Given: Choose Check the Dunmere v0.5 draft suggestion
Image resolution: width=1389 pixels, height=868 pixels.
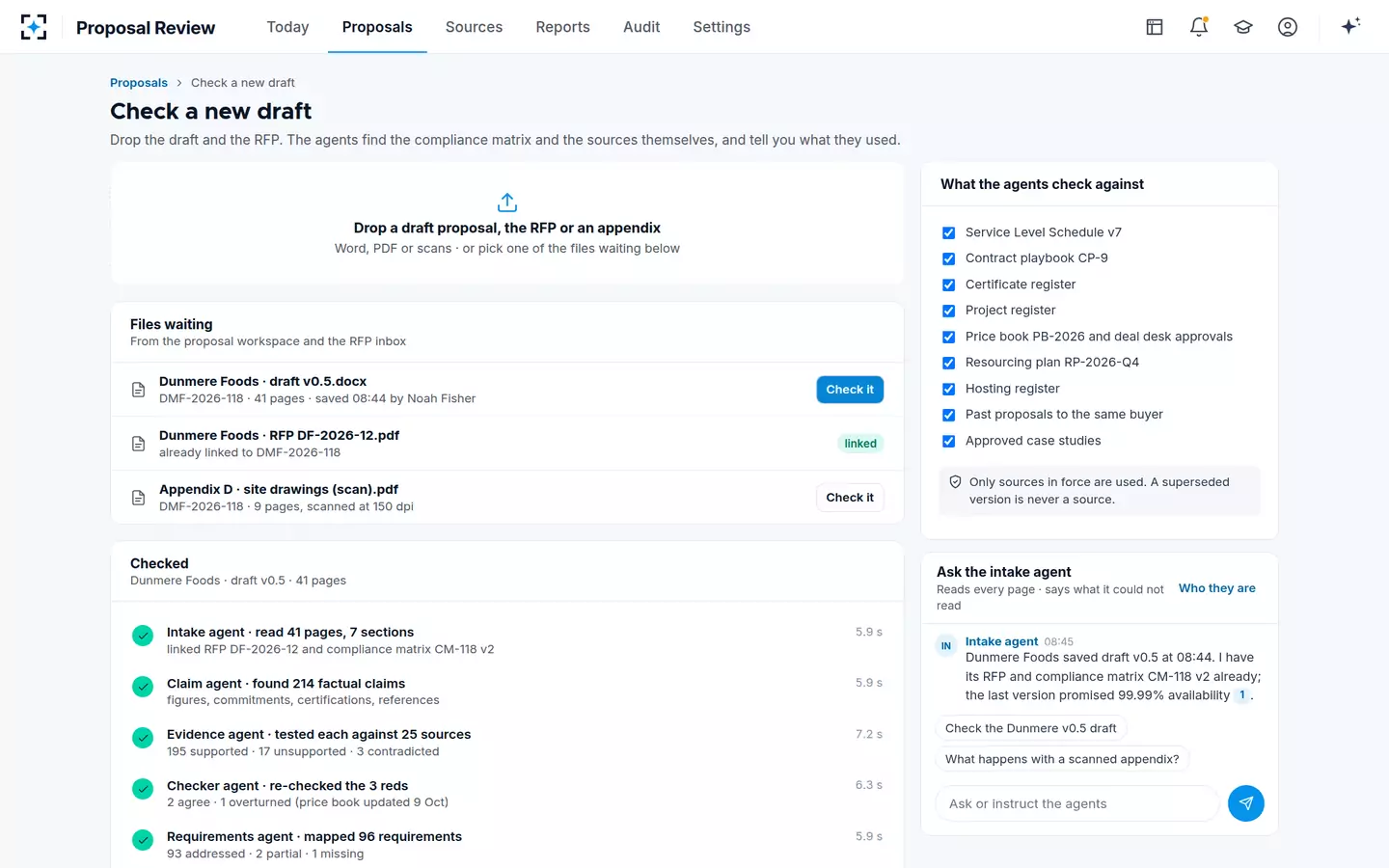Looking at the screenshot, I should click(1030, 728).
